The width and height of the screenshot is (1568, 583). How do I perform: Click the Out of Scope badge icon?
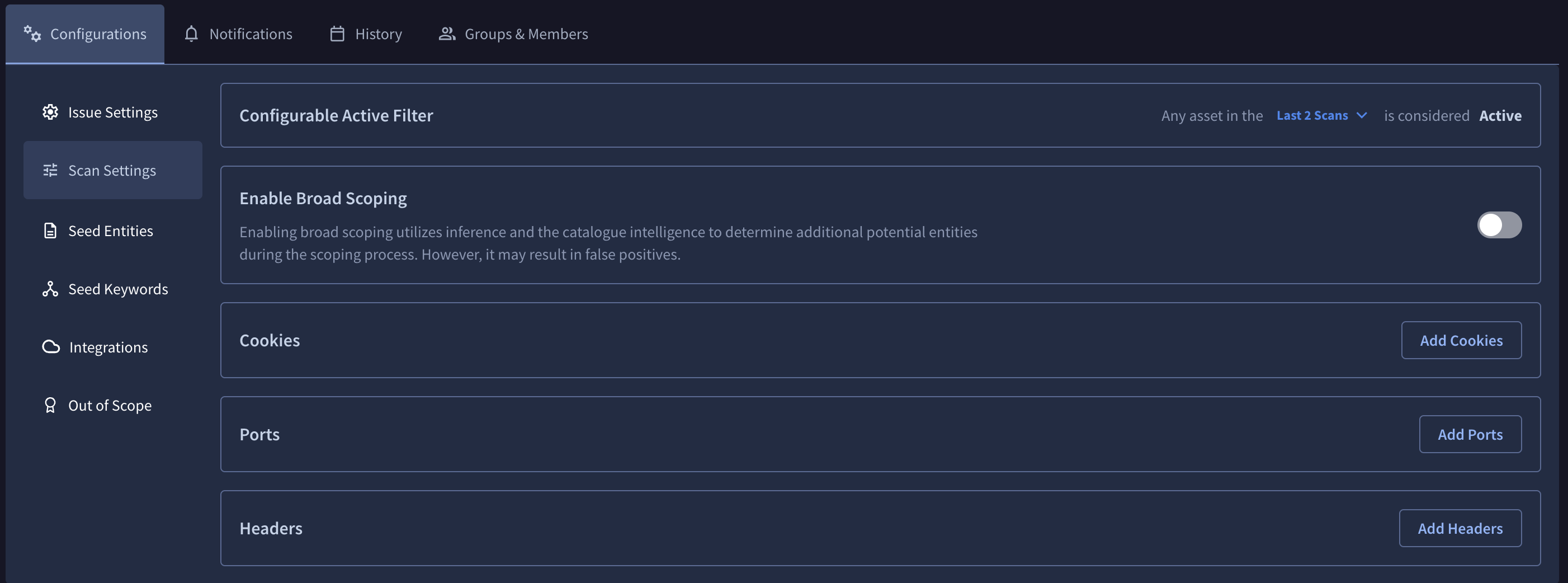tap(50, 405)
